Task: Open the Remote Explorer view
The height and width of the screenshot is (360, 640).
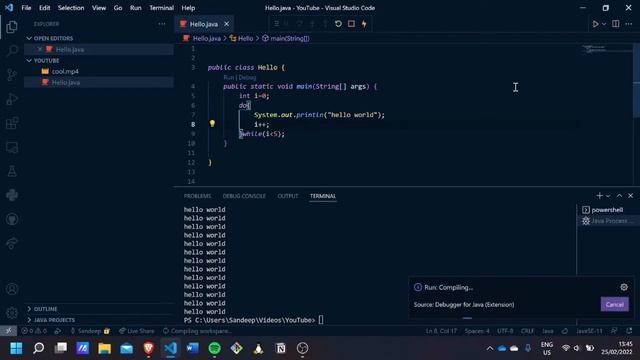Action: 12,147
